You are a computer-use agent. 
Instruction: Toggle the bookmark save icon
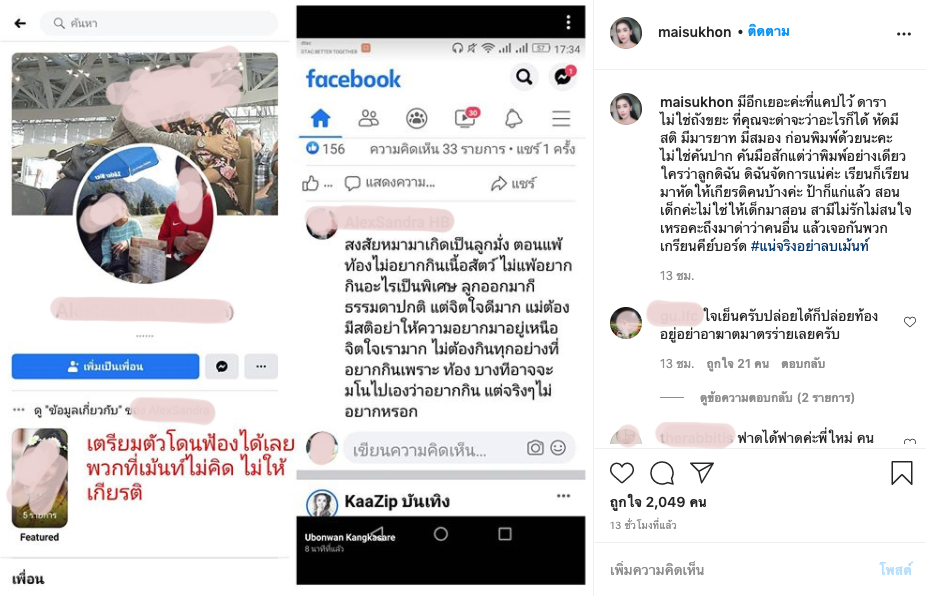pyautogui.click(x=902, y=473)
